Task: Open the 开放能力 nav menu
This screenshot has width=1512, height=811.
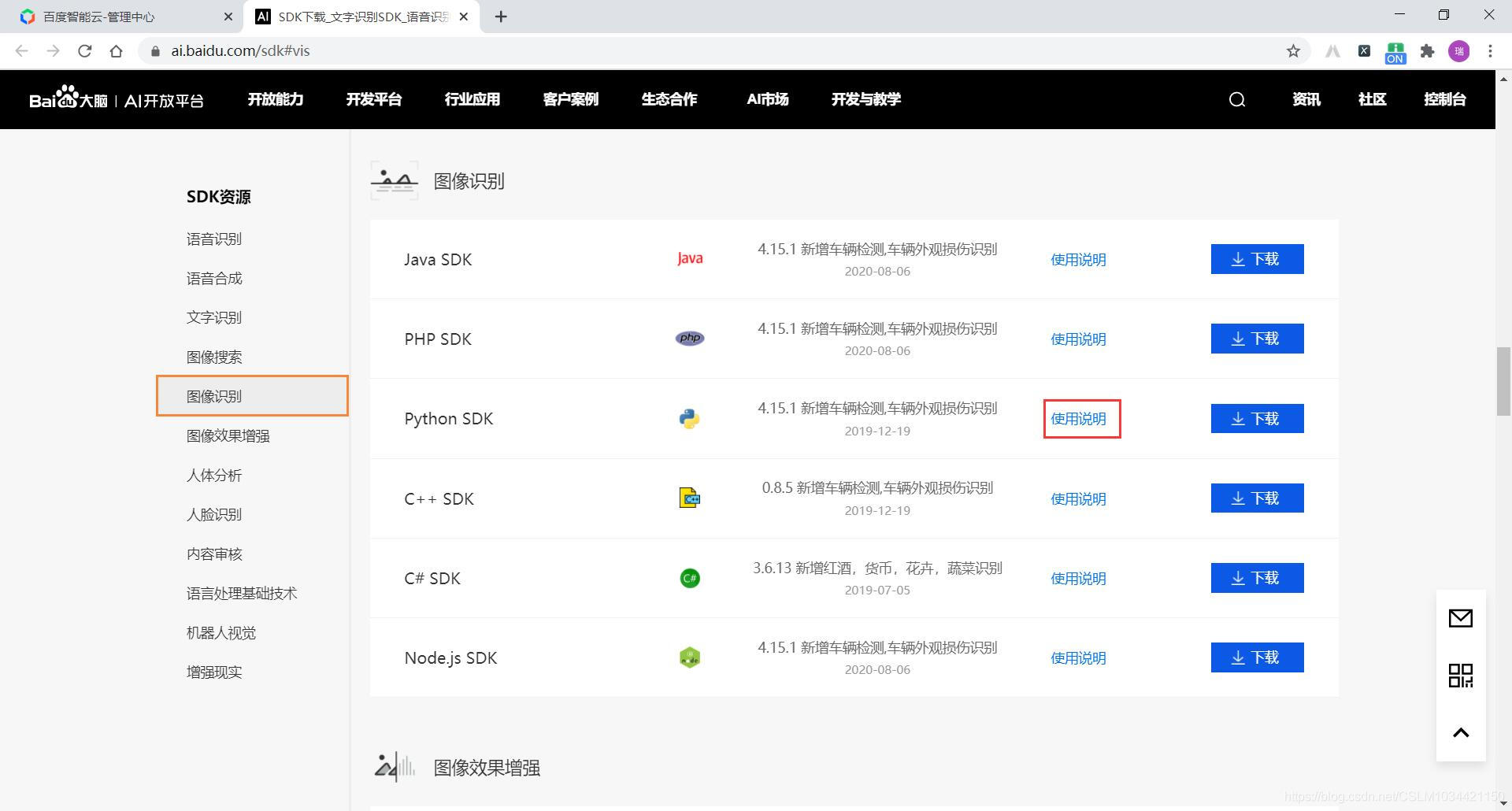Action: click(x=276, y=99)
